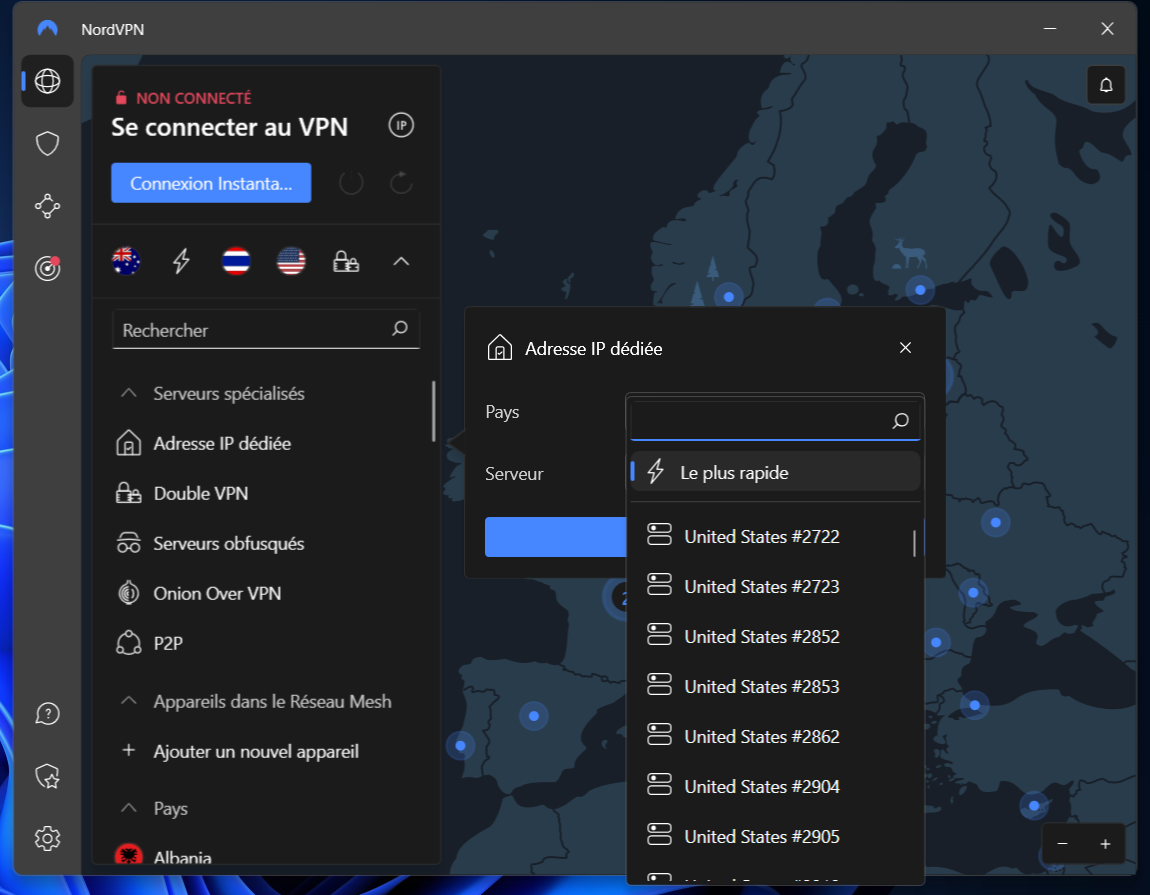Close the Adresse IP dédiée popup
Screen dimensions: 1150x895
point(906,348)
